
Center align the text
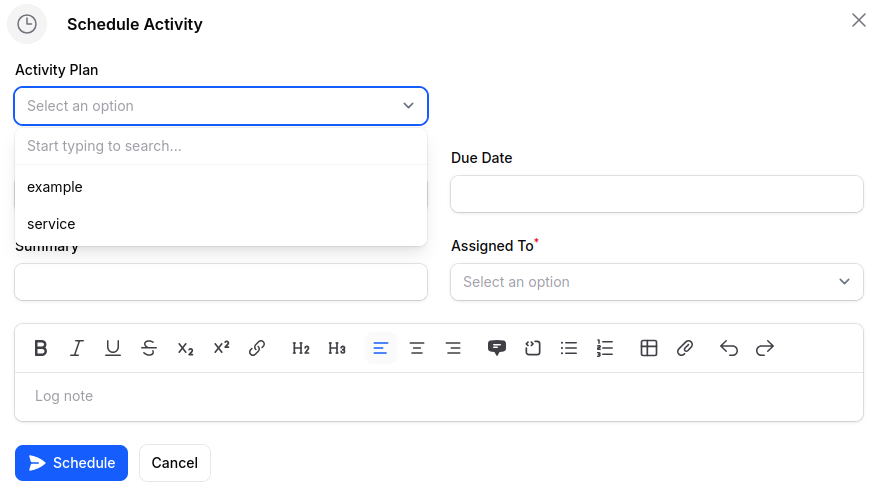[417, 348]
